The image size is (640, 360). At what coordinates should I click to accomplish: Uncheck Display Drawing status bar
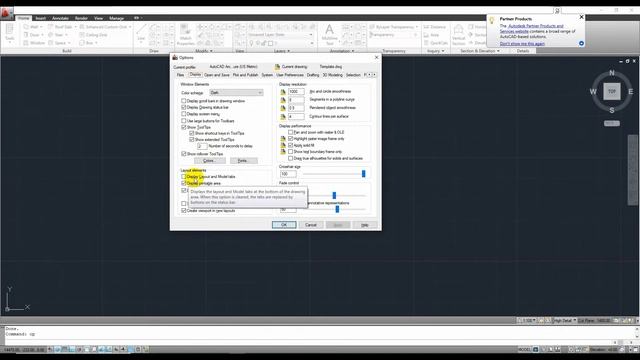coord(183,107)
